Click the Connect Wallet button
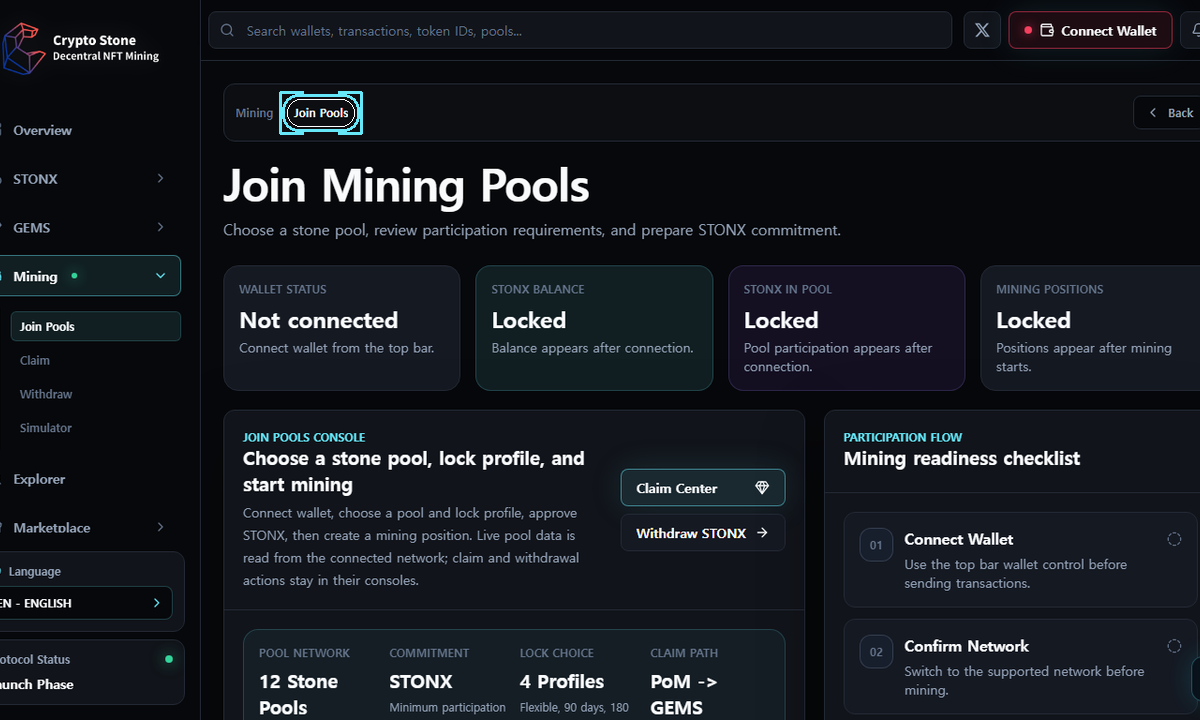Image resolution: width=1200 pixels, height=720 pixels. point(1090,31)
